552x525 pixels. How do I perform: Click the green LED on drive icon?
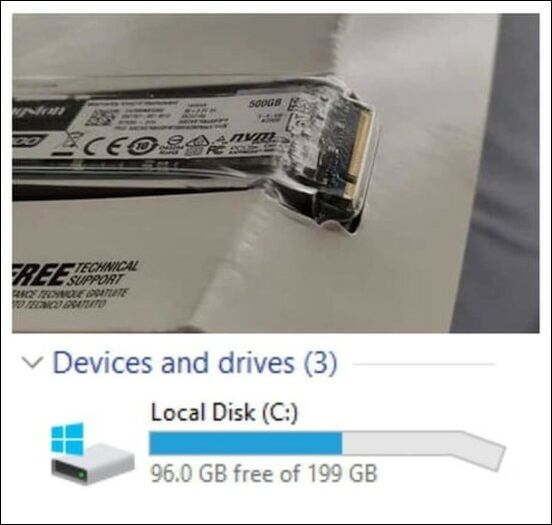pos(82,475)
